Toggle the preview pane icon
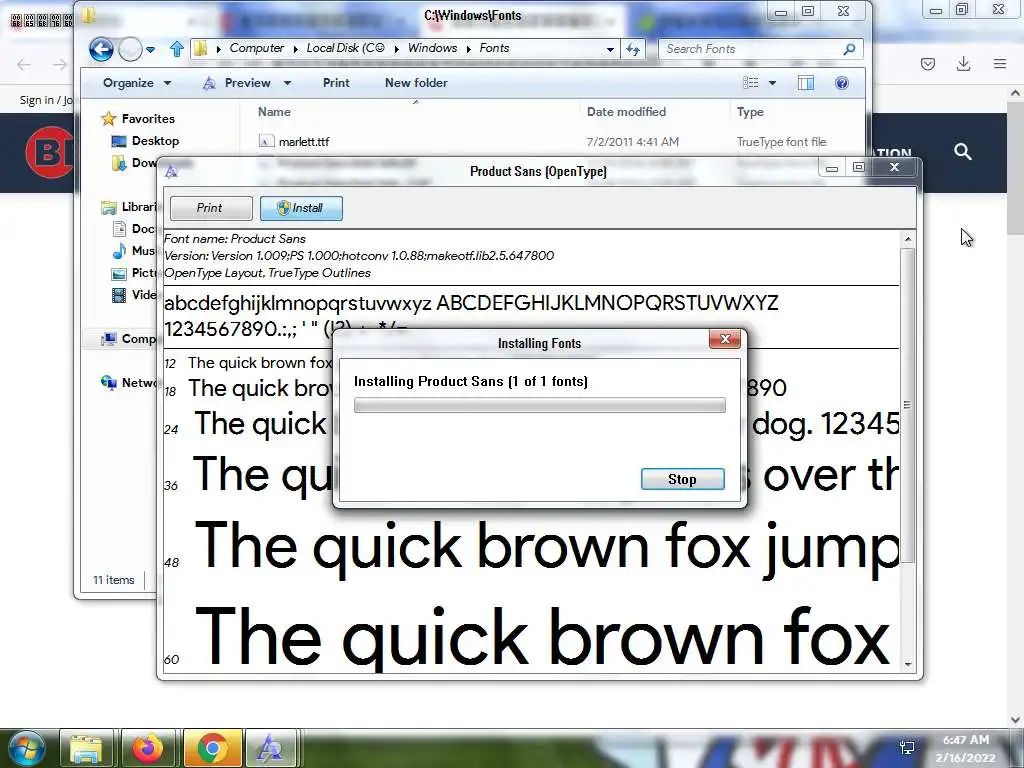Viewport: 1024px width, 768px height. coord(806,82)
